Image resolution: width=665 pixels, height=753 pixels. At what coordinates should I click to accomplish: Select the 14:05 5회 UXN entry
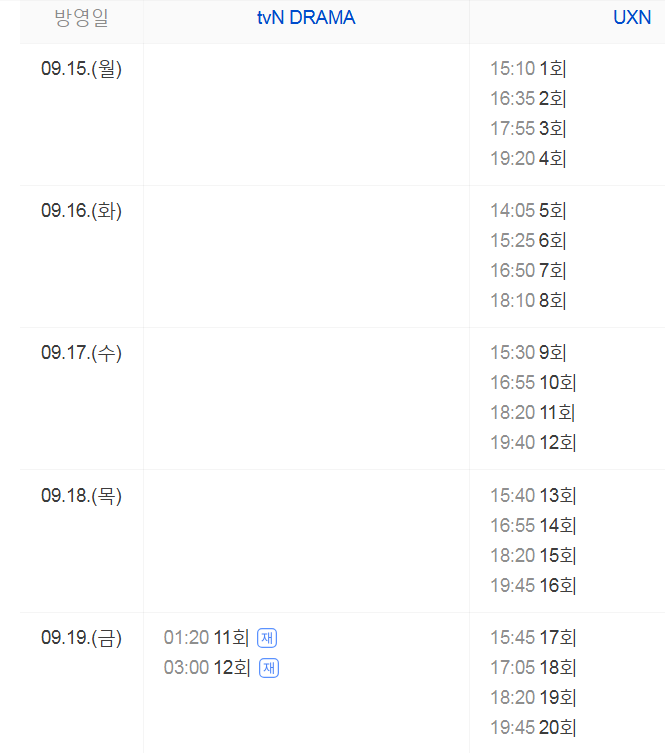(528, 210)
